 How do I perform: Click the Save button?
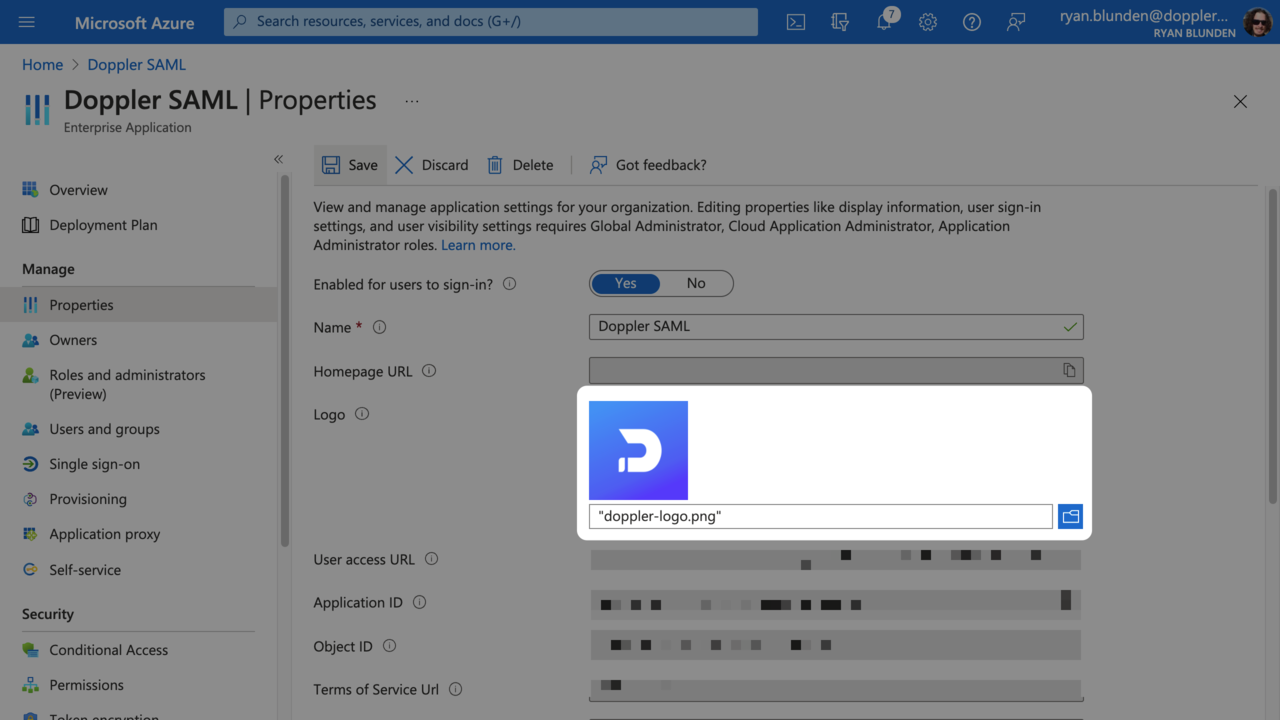click(x=350, y=165)
